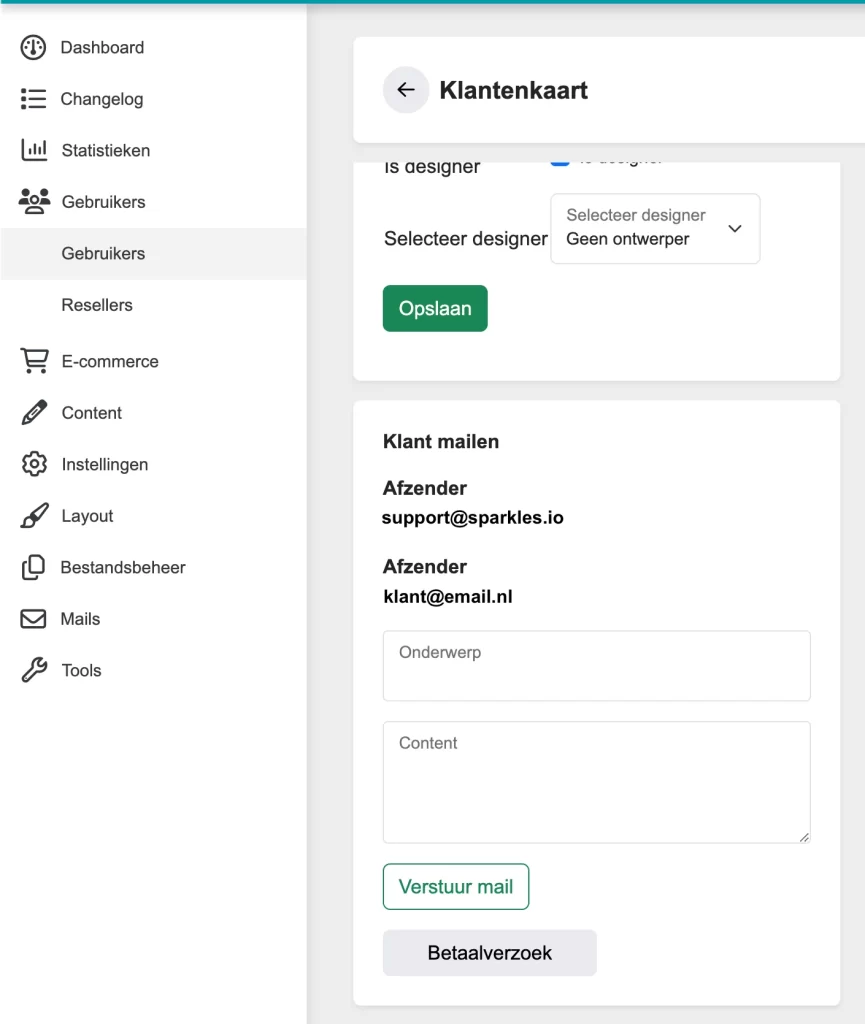Click the Statistieken bar chart icon
Viewport: 865px width, 1024px height.
[33, 150]
